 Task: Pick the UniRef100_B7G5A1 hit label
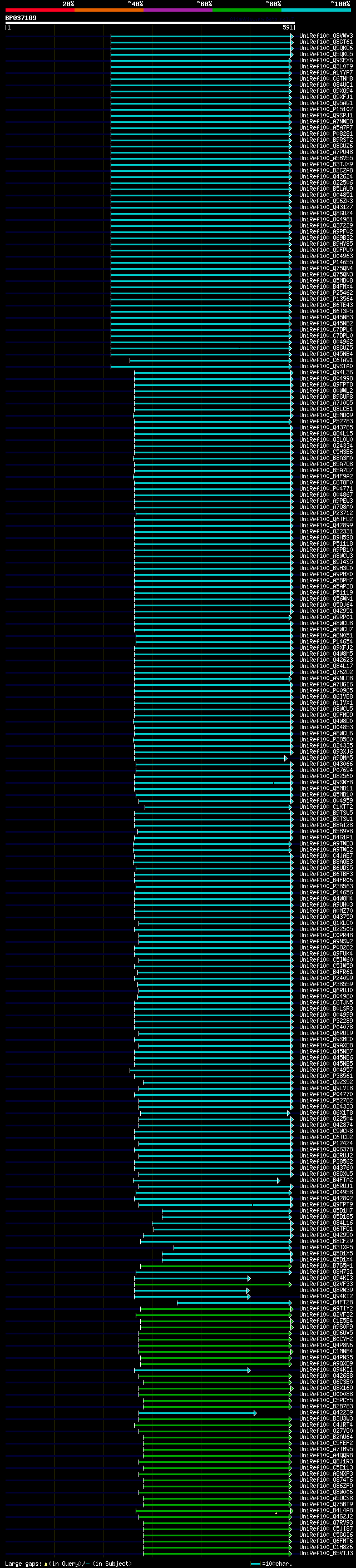pyautogui.click(x=325, y=1265)
